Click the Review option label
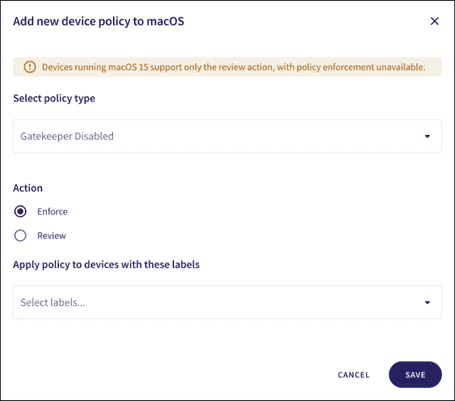Viewport: 455px width, 401px height. click(x=52, y=236)
